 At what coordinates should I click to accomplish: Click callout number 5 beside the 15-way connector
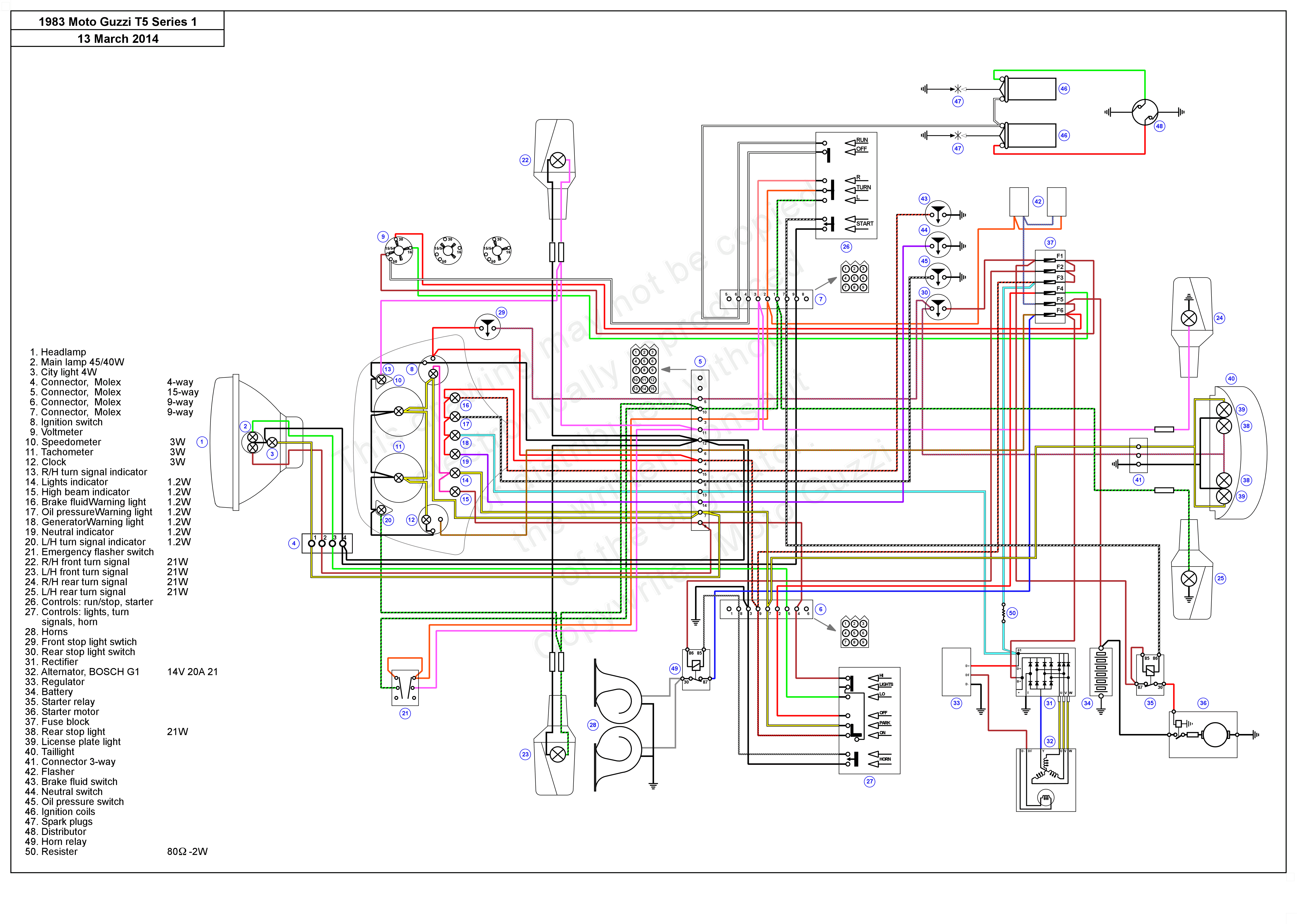point(700,361)
